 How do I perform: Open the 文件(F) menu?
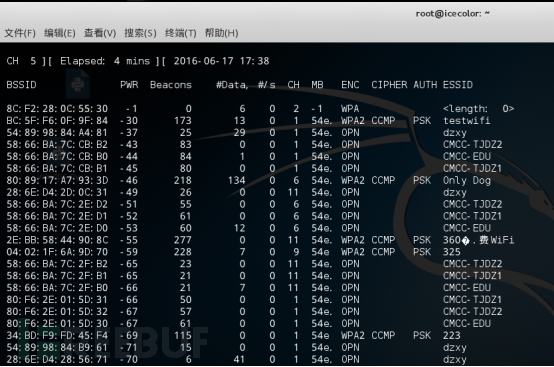click(x=20, y=33)
